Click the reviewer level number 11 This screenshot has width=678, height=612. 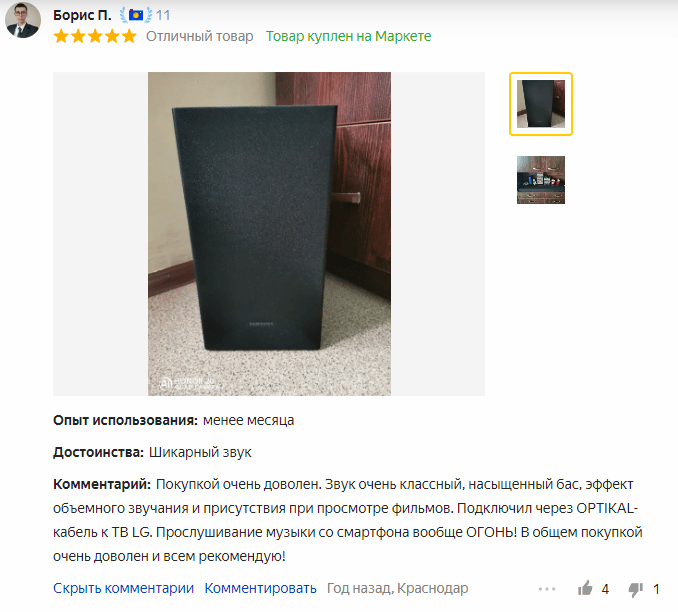[163, 16]
